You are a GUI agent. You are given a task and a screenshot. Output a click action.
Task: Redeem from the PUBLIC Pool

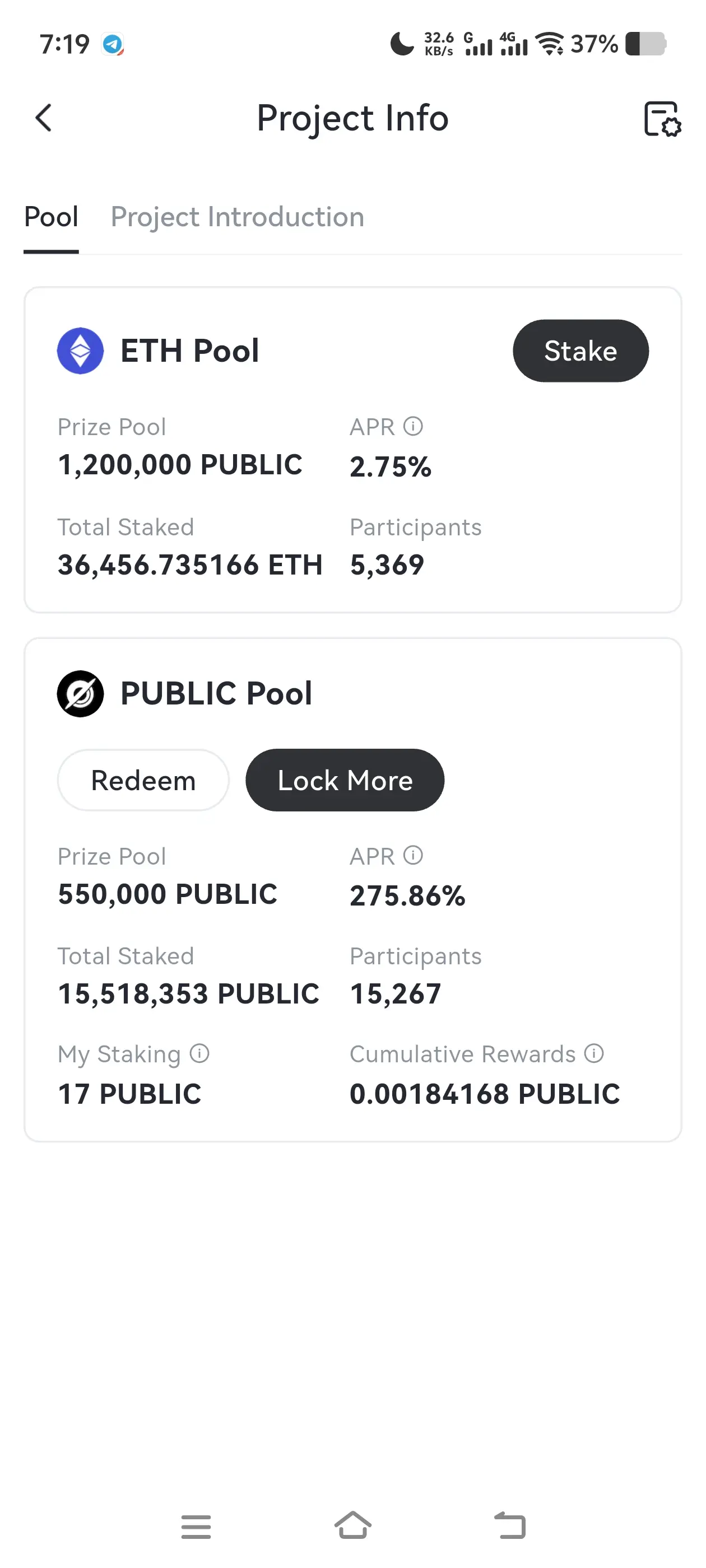point(143,780)
